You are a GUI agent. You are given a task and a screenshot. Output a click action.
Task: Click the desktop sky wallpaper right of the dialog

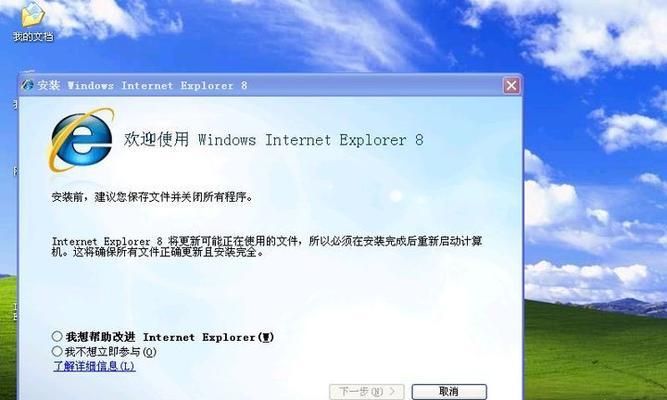click(596, 128)
